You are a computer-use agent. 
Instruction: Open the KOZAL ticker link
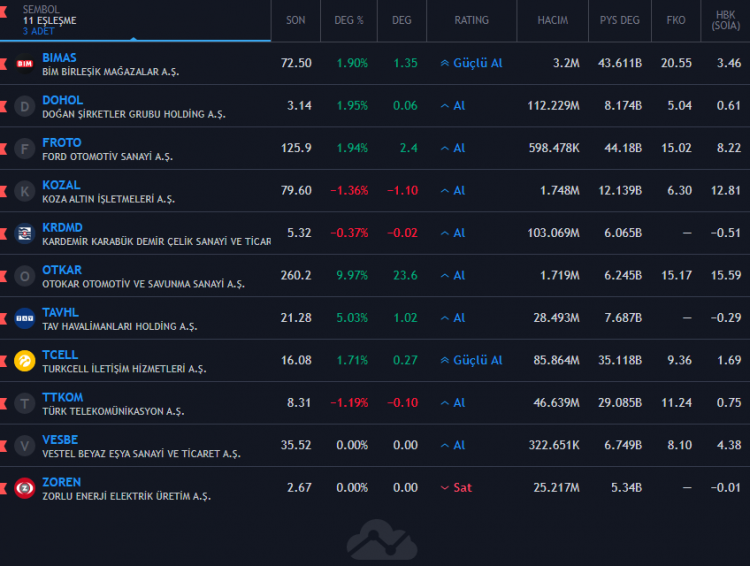tap(61, 185)
